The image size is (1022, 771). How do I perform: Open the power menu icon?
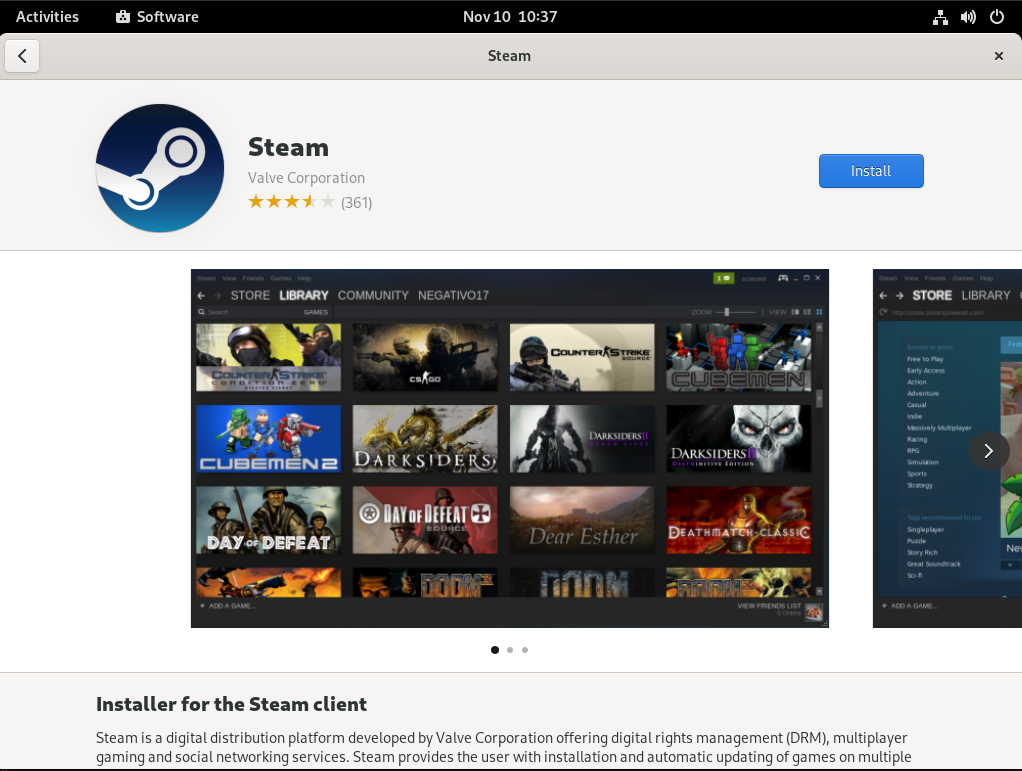click(x=997, y=18)
